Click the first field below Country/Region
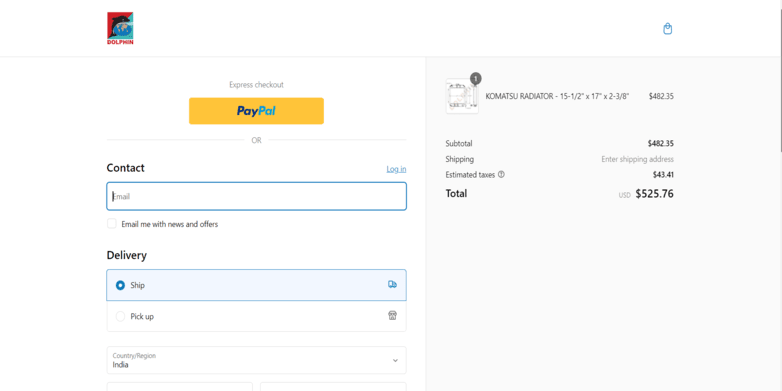Image resolution: width=782 pixels, height=391 pixels. click(x=180, y=387)
